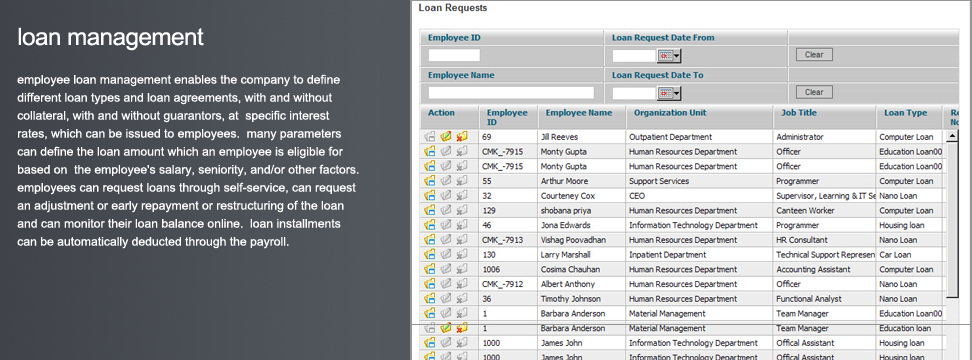Viewport: 972px width, 360px height.
Task: Click disabled delete icon in Larry Marshall row
Action: [x=461, y=254]
